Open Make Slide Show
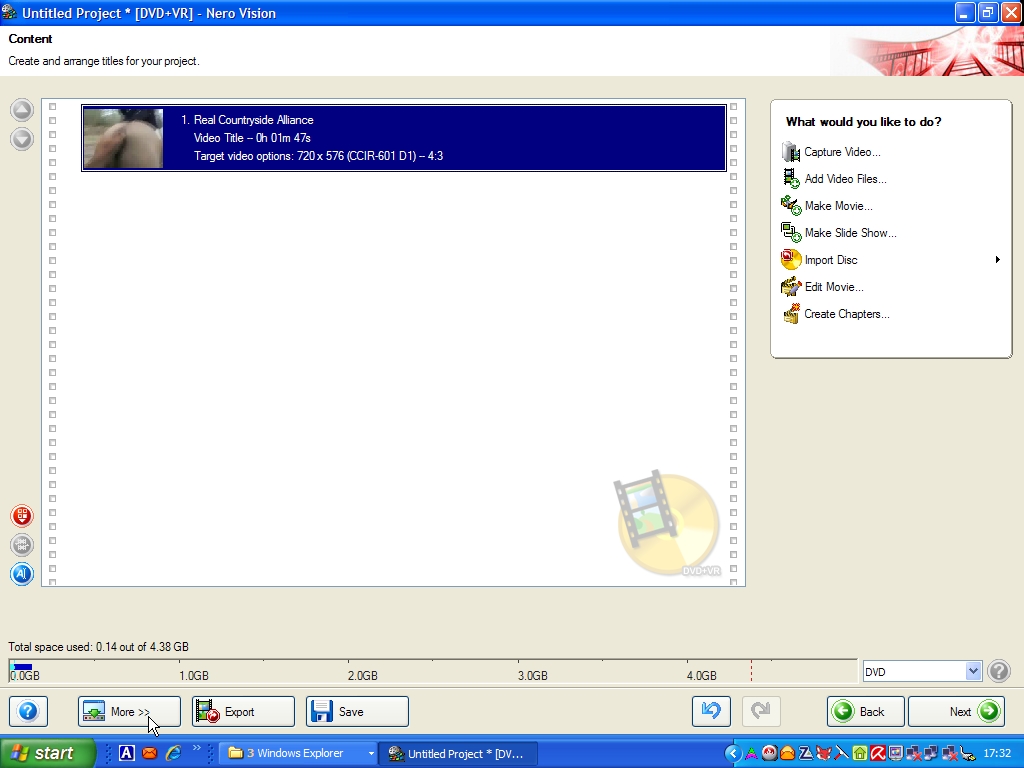The image size is (1024, 768). click(x=850, y=233)
